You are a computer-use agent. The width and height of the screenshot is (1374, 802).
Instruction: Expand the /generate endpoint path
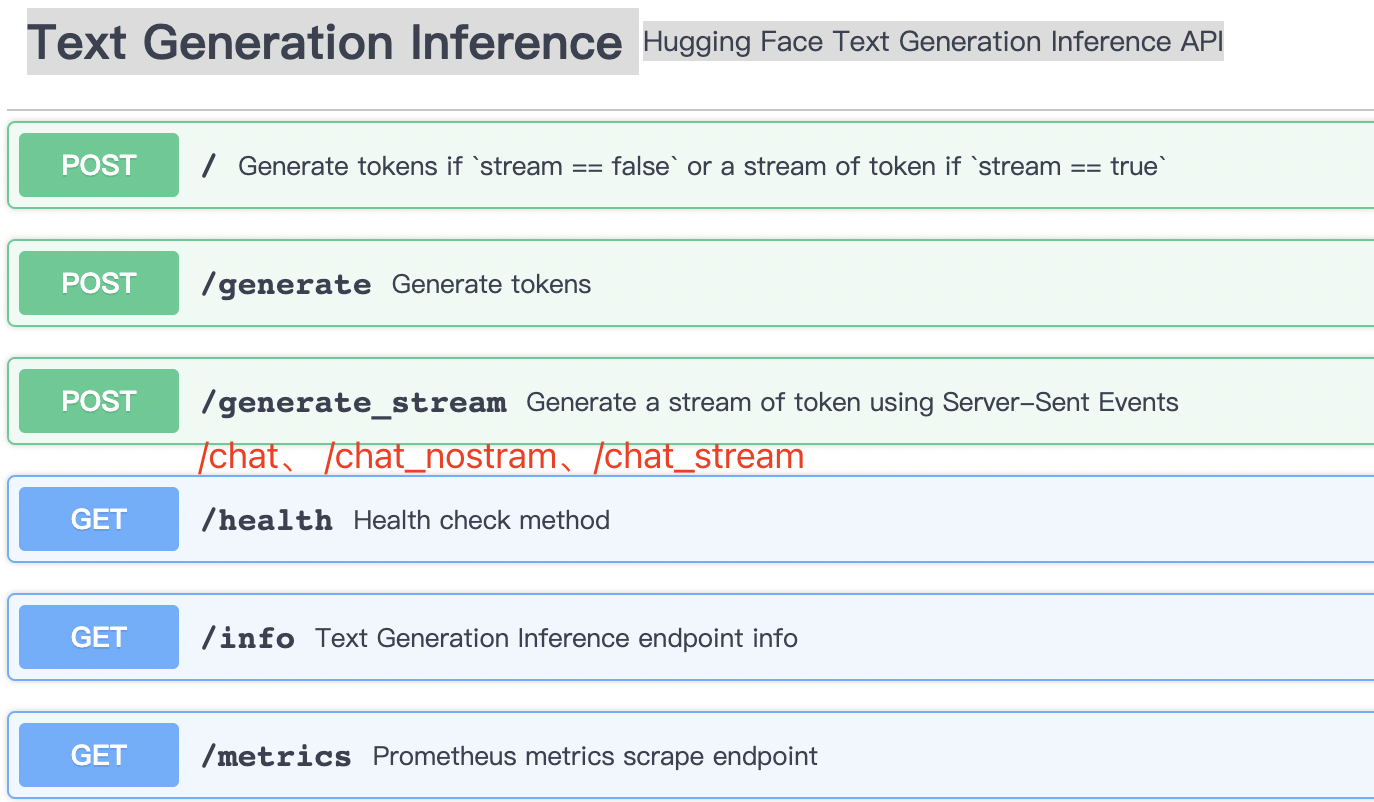pyautogui.click(x=286, y=285)
